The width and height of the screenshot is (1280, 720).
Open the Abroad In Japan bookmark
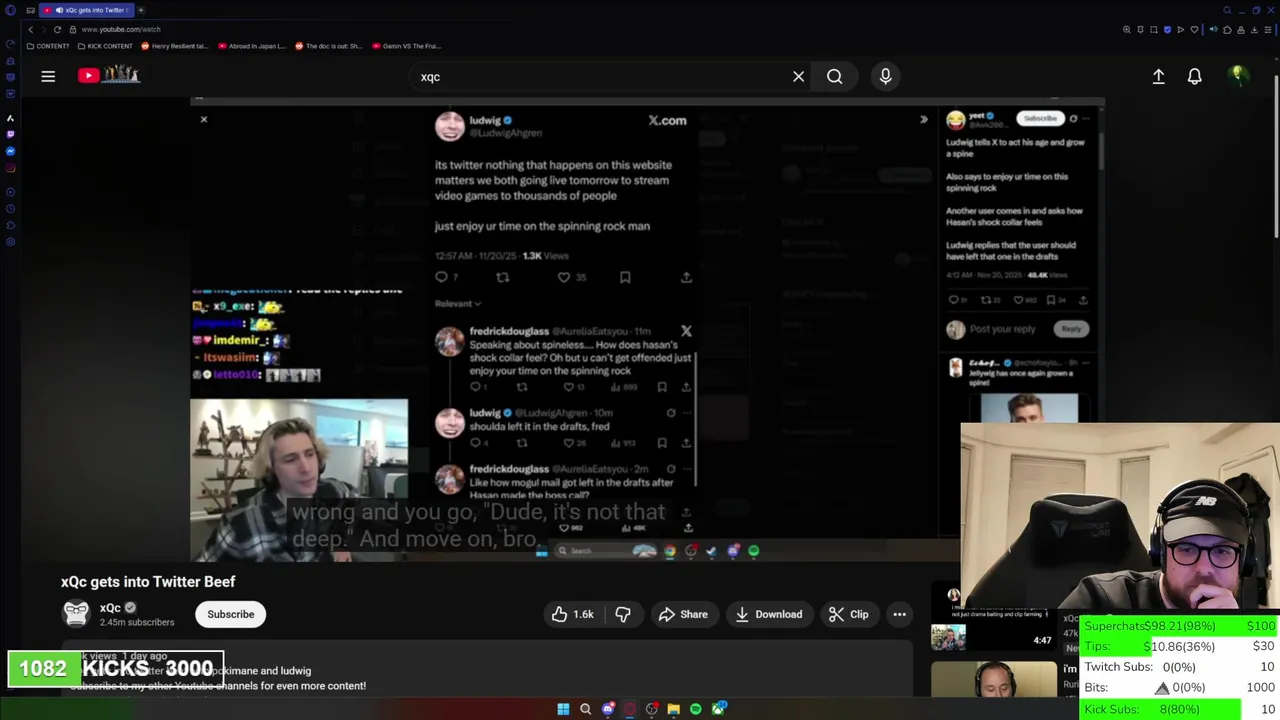pos(252,46)
